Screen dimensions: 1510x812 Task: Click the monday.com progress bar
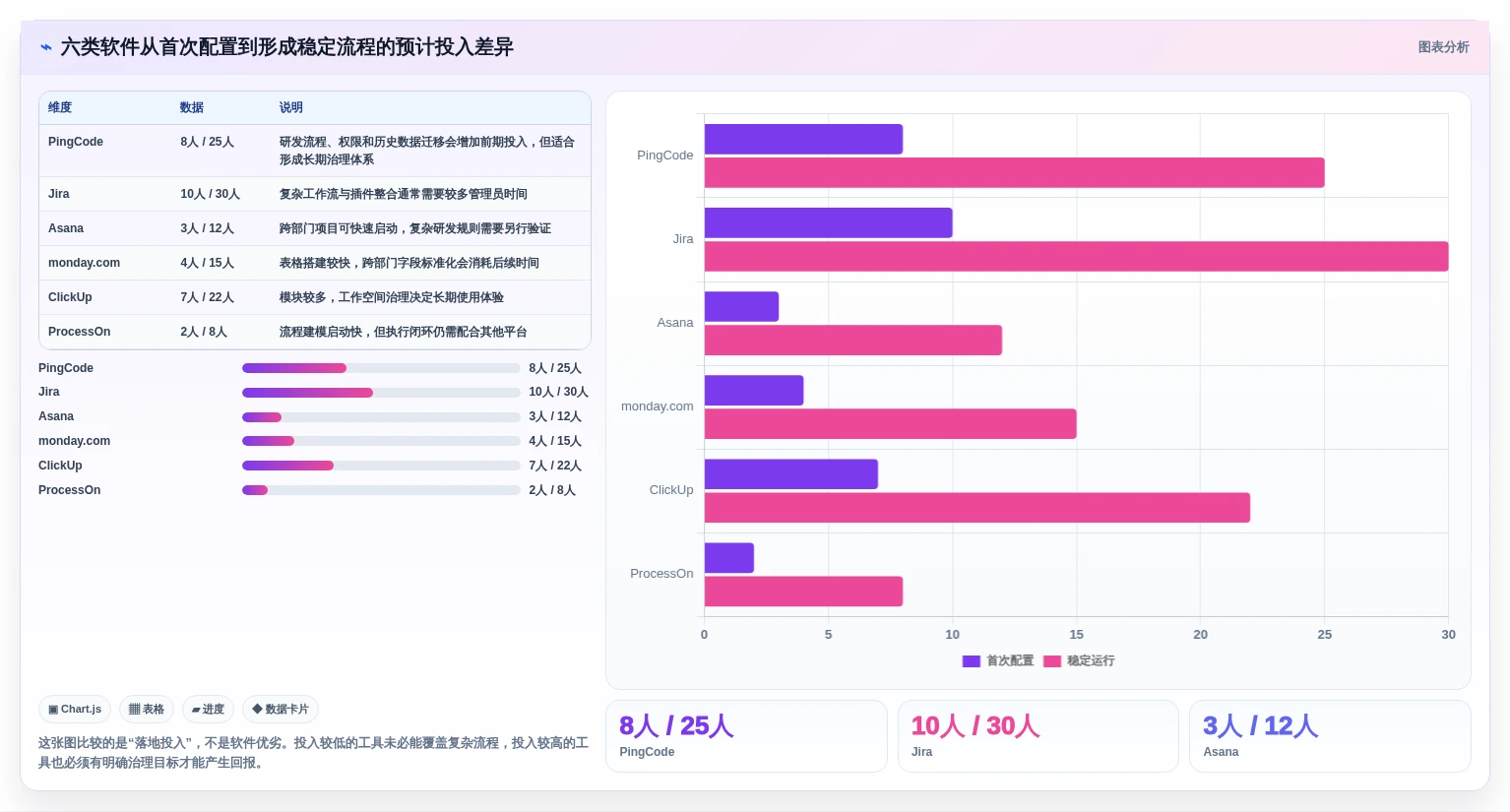(x=381, y=441)
